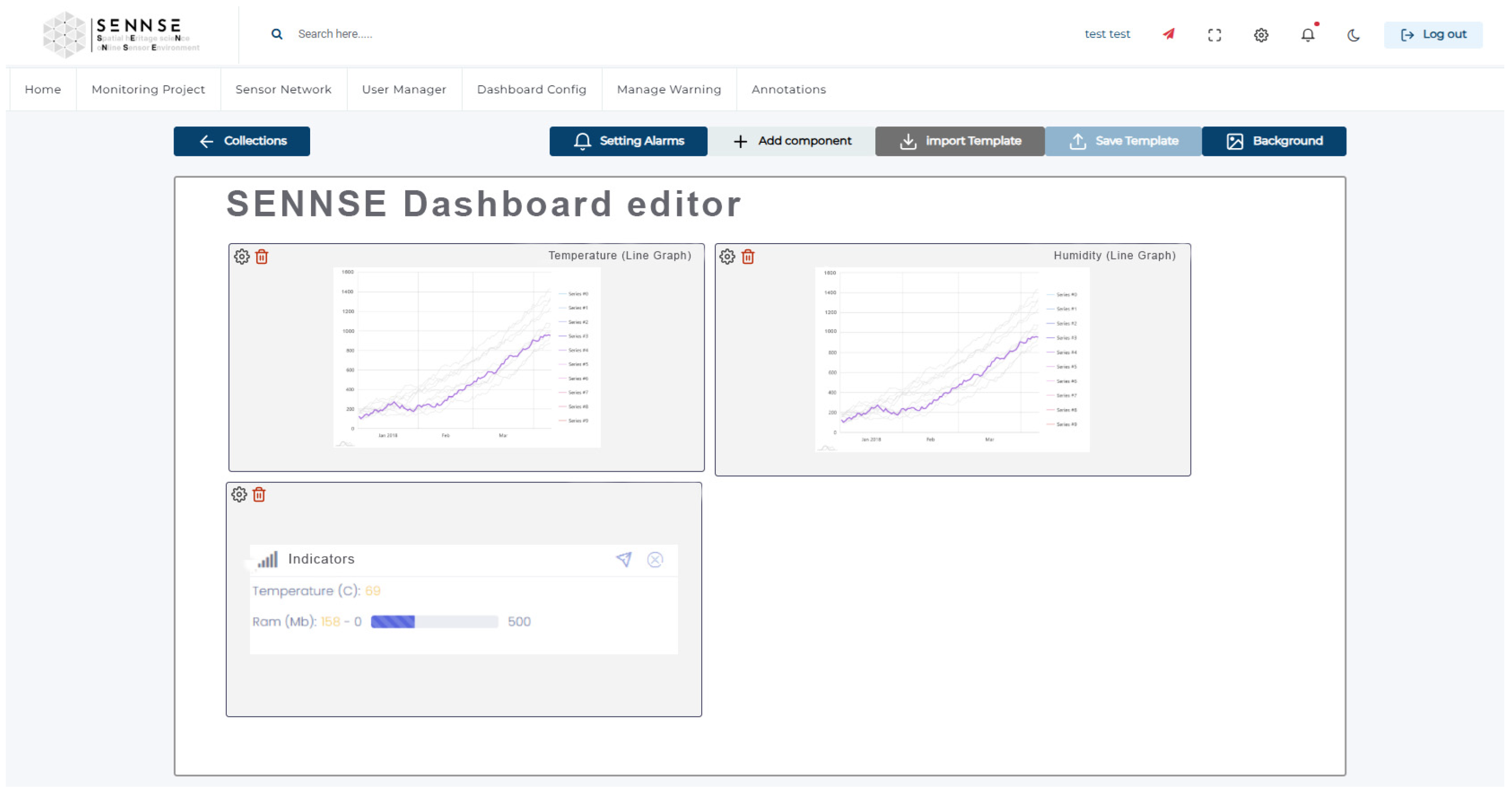The height and width of the screenshot is (793, 1512).
Task: Click the send icon in Indicators header
Action: click(624, 559)
